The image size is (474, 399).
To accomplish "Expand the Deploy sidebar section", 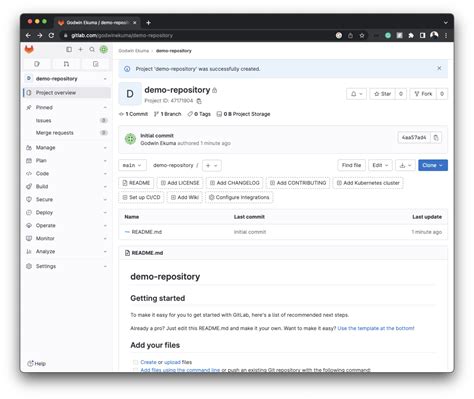I will pyautogui.click(x=67, y=212).
